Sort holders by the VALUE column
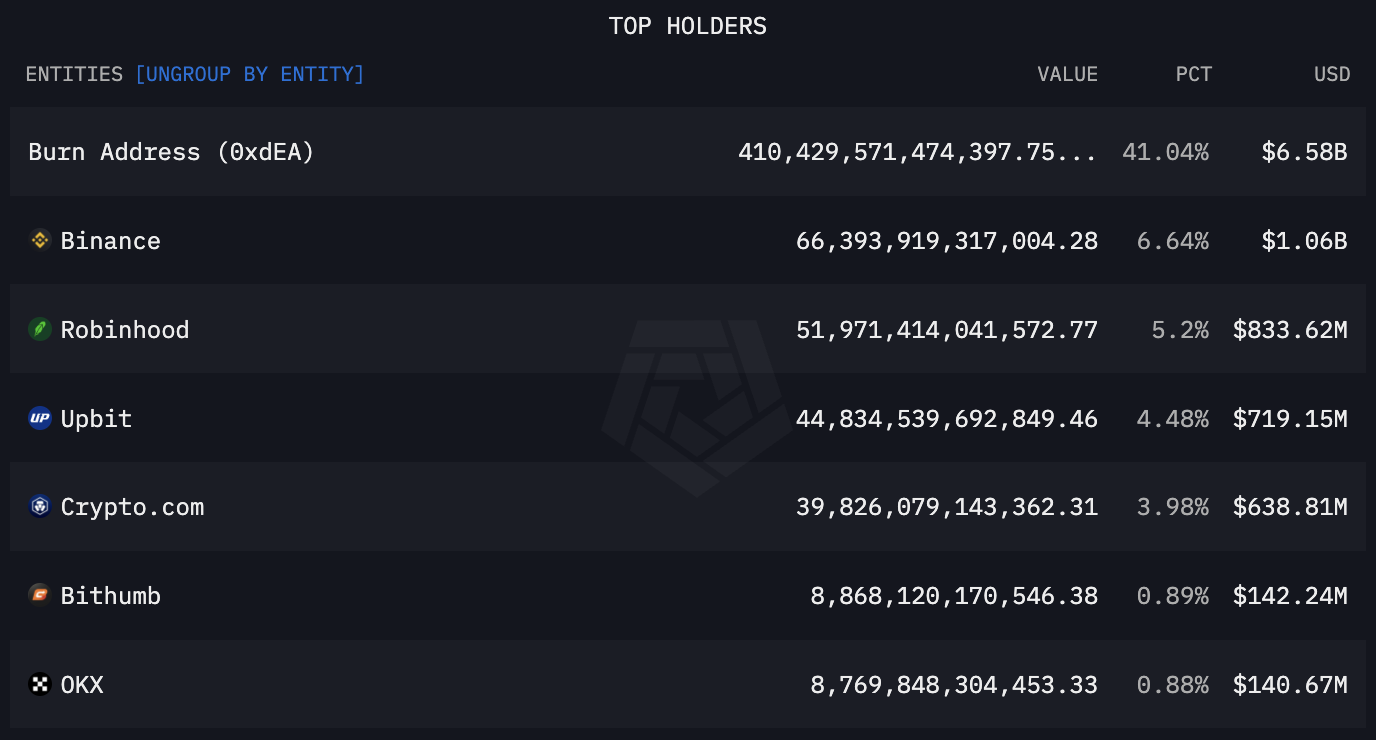Image resolution: width=1376 pixels, height=740 pixels. [x=1067, y=74]
